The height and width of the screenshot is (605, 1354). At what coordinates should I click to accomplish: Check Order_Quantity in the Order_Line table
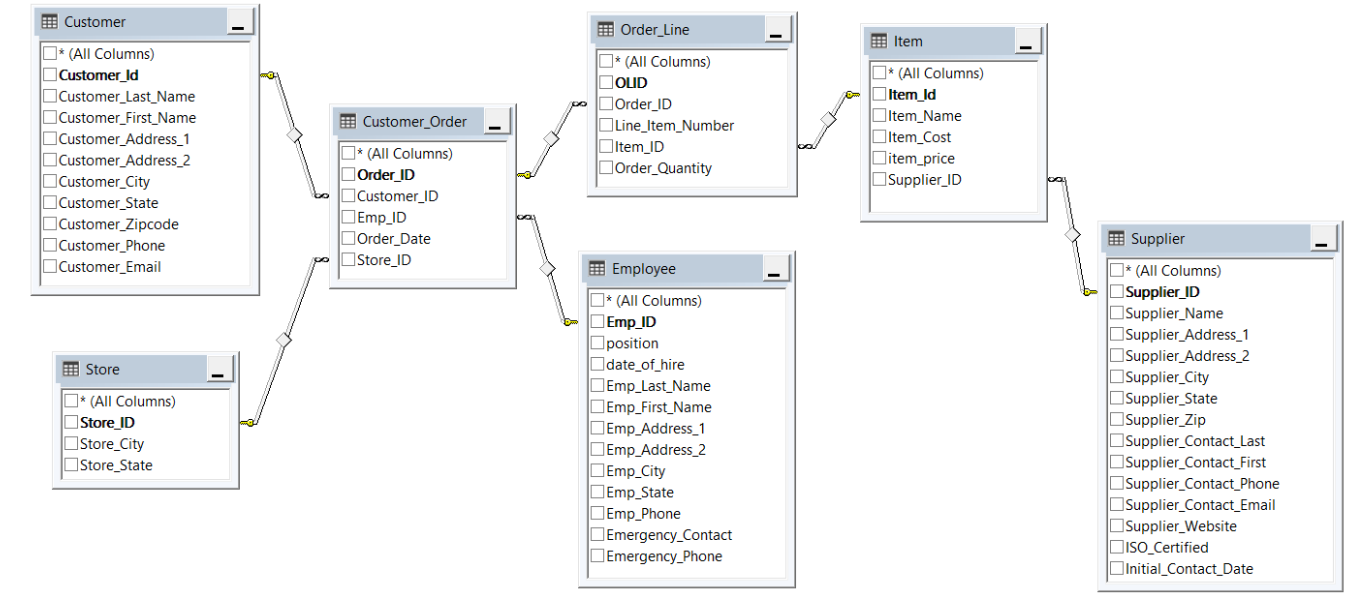point(605,167)
